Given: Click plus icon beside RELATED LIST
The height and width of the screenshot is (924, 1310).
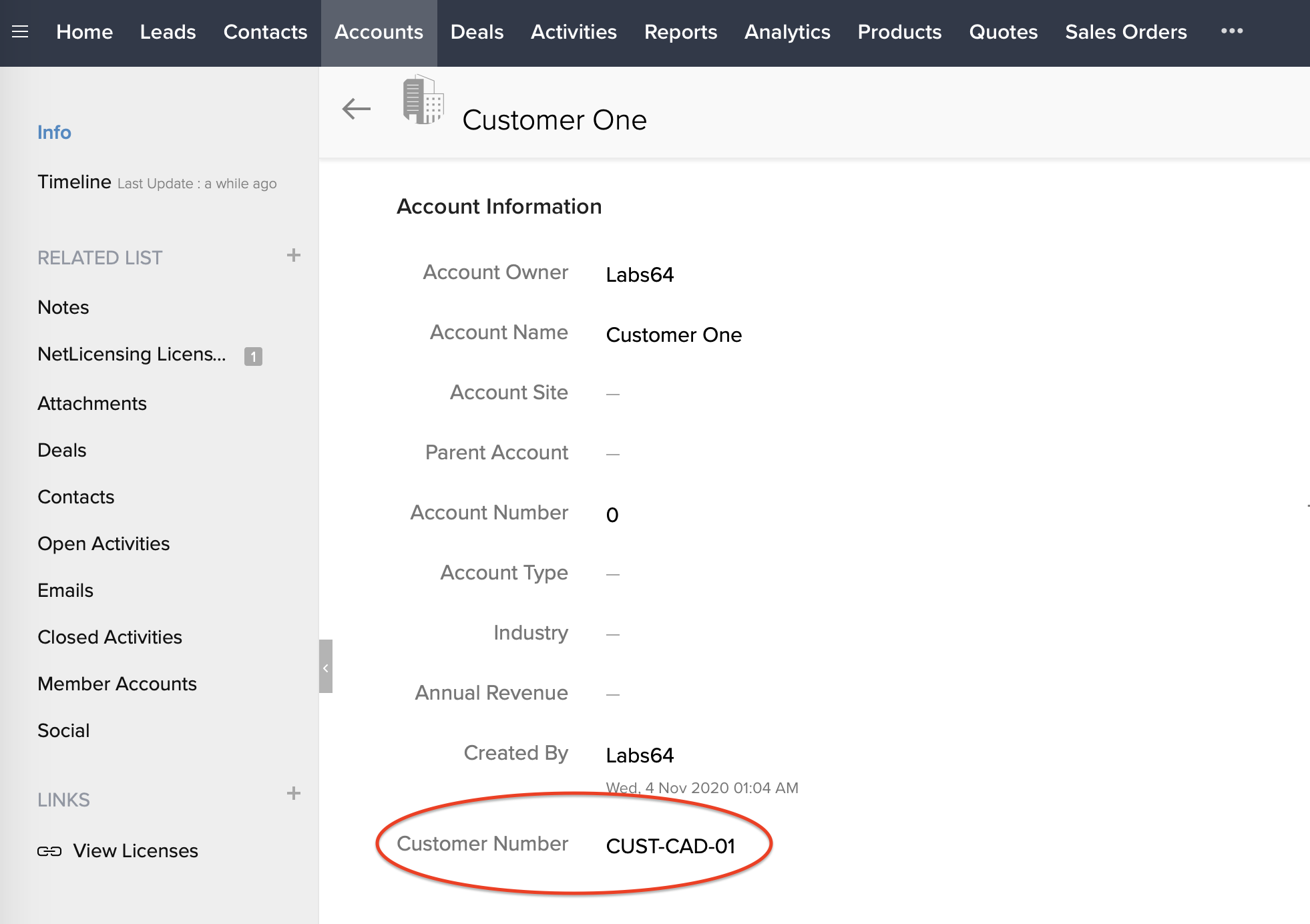Looking at the screenshot, I should tap(293, 255).
